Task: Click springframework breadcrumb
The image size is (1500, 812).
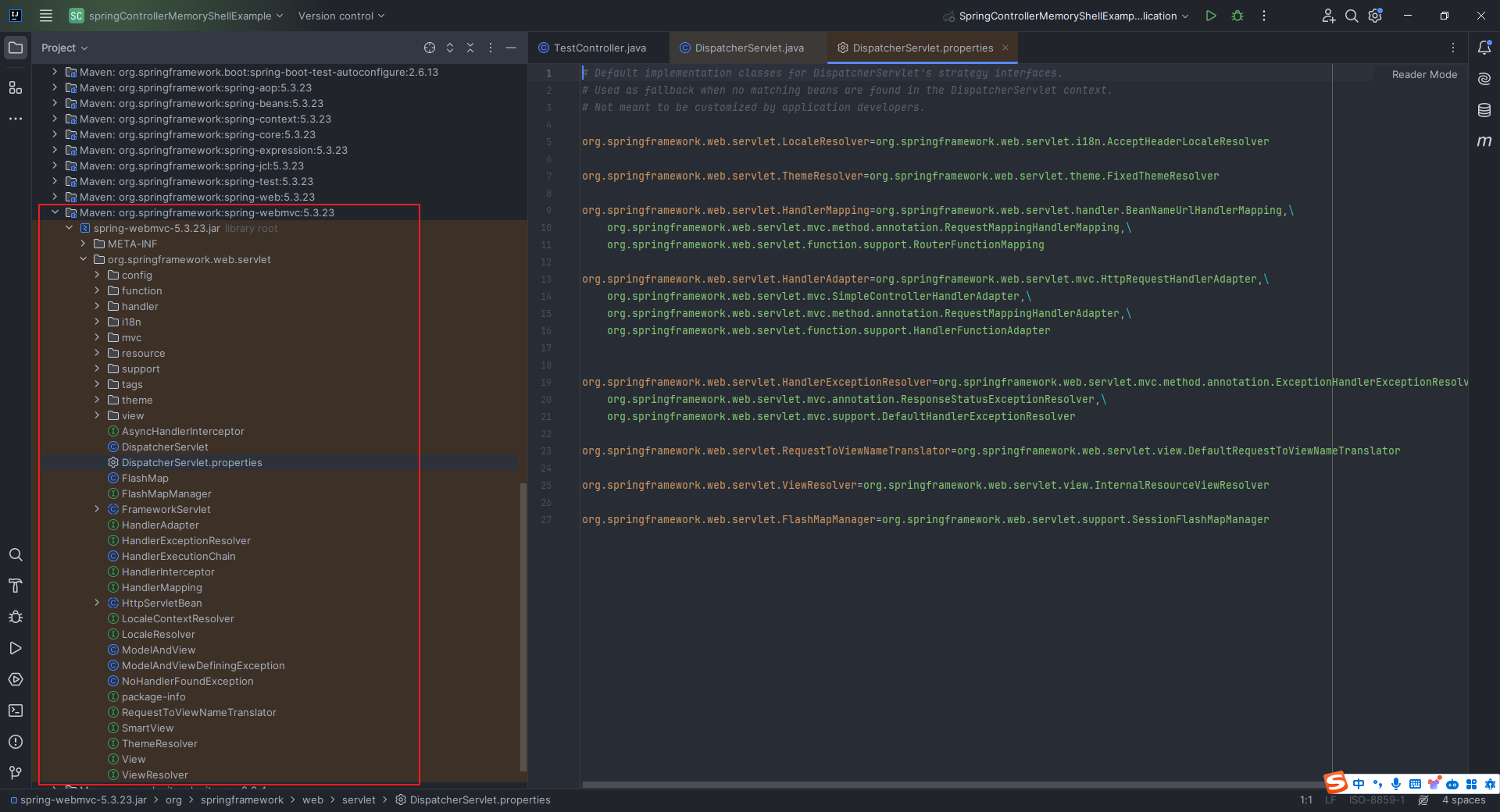Action: (x=242, y=800)
